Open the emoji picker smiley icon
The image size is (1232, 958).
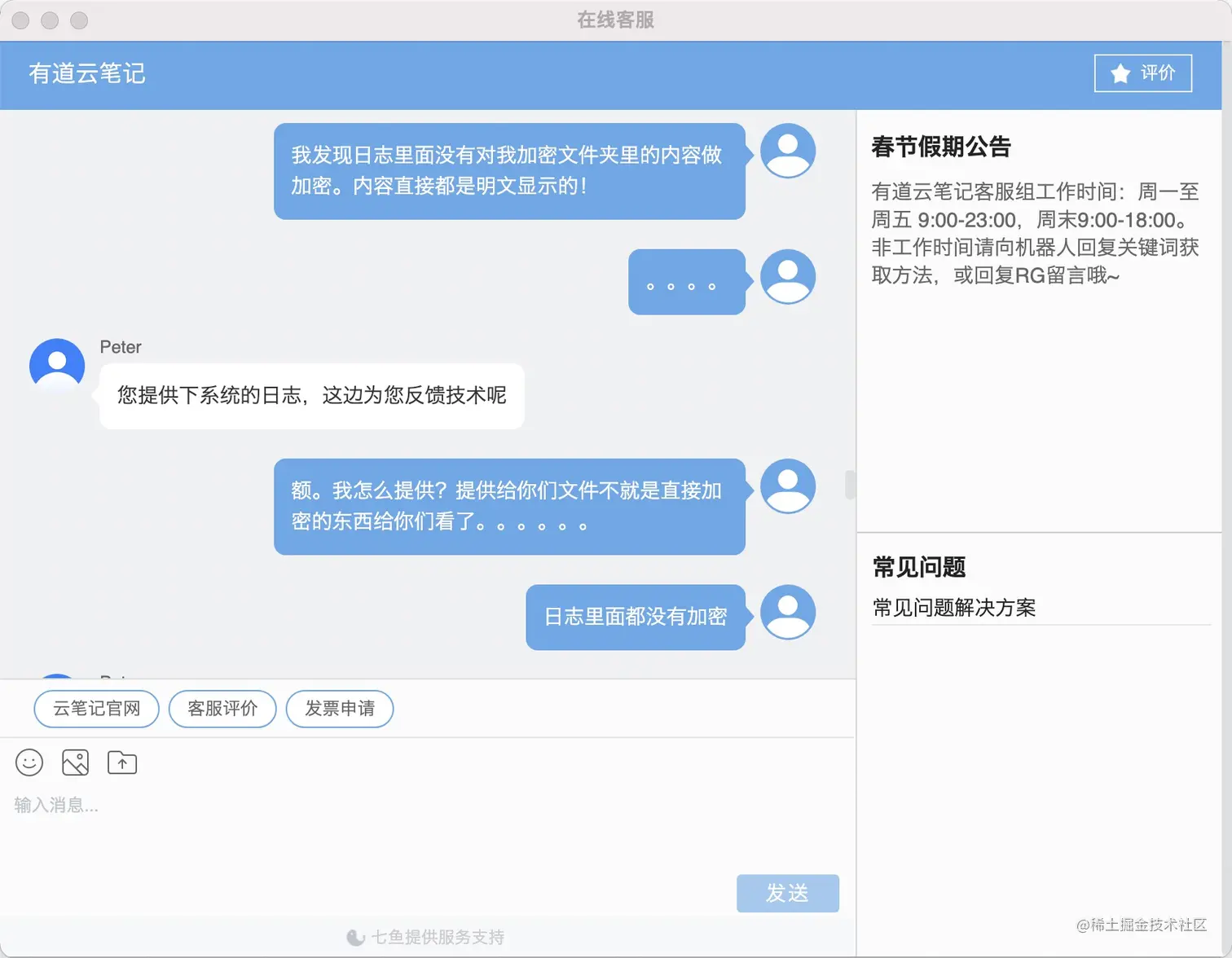click(29, 762)
